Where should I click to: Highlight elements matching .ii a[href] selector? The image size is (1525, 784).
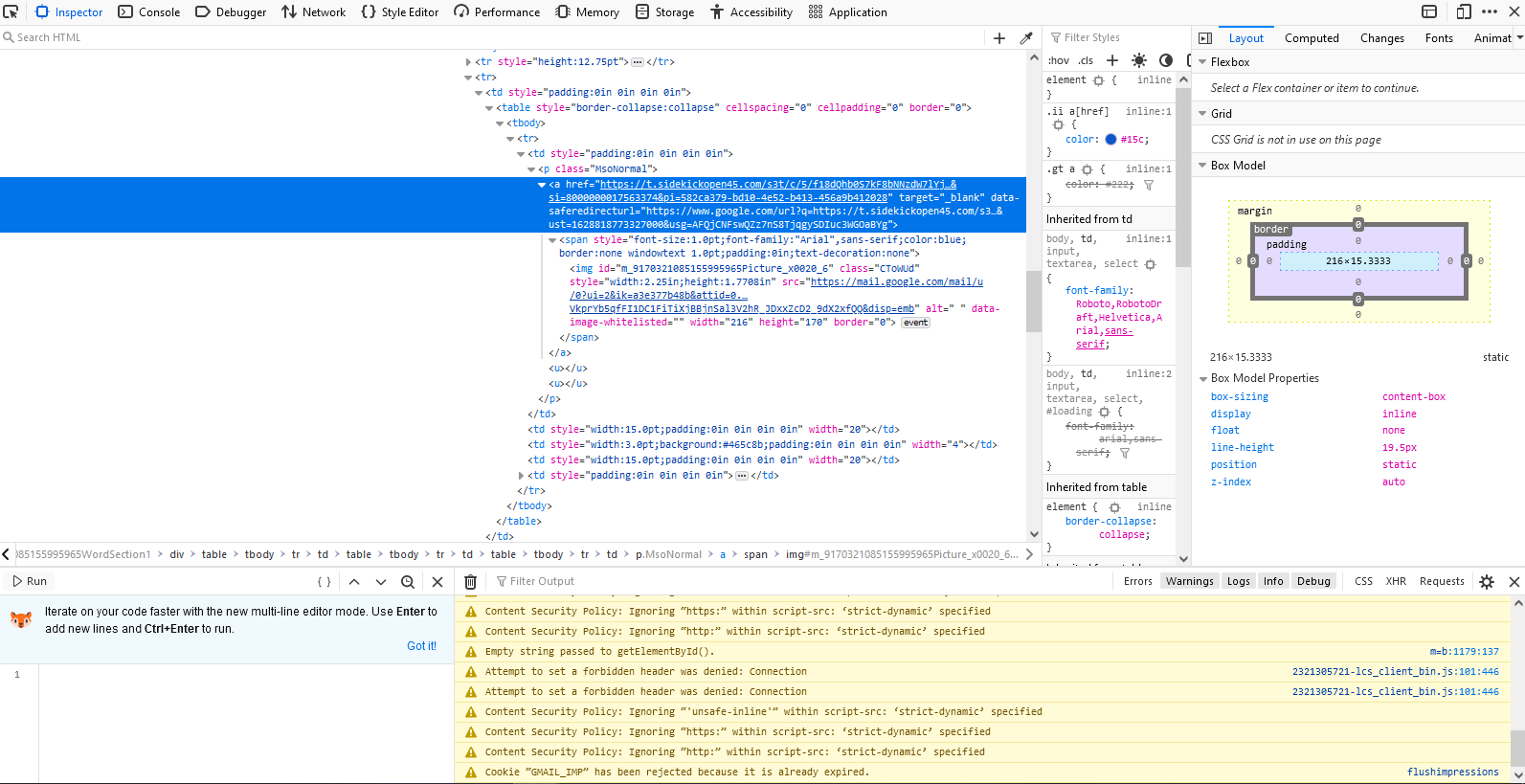1058,124
